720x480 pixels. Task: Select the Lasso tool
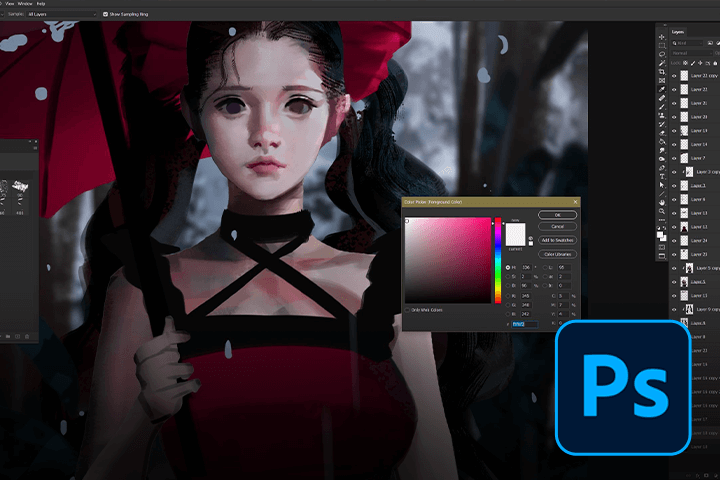click(x=662, y=54)
